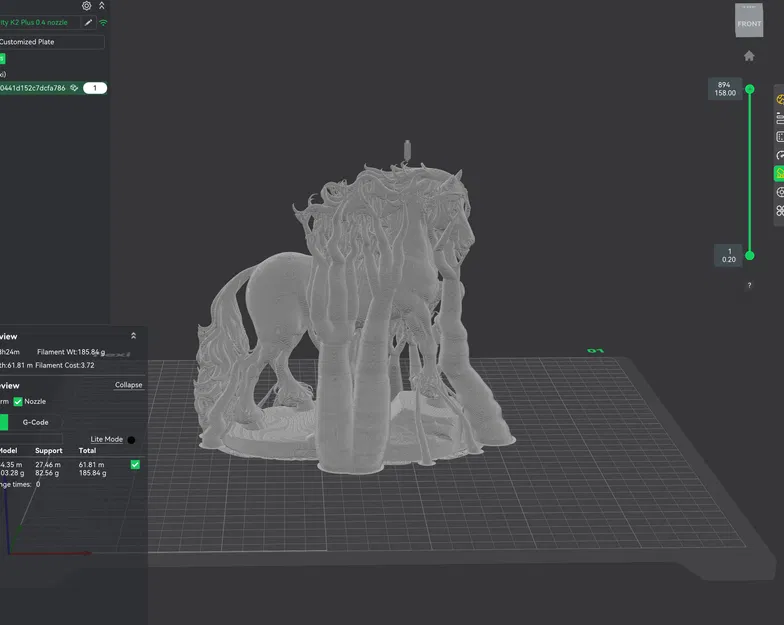
Task: Click the '27.46 m' support length value
Action: 48,464
